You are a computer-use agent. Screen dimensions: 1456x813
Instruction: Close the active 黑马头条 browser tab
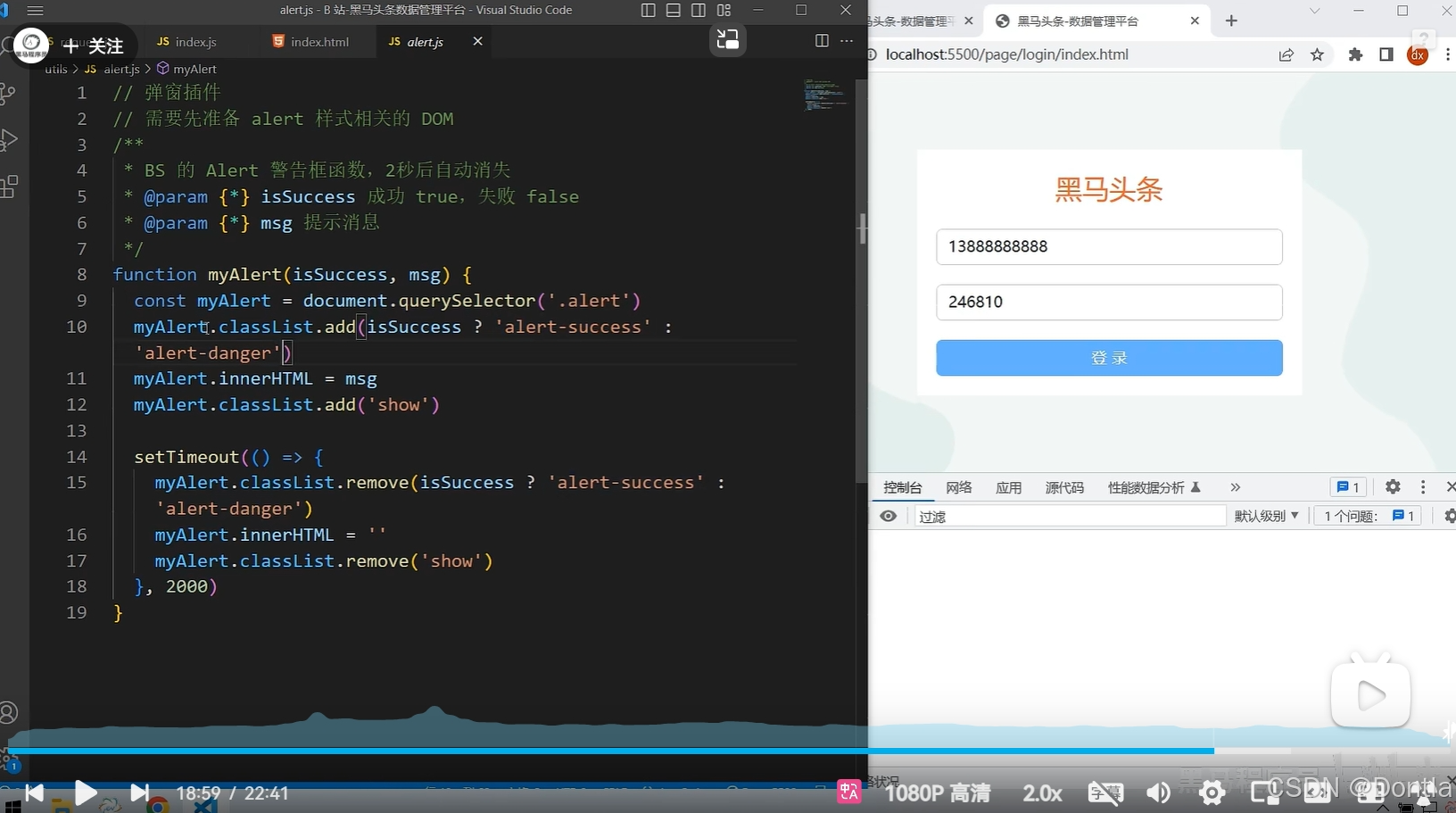[1195, 21]
